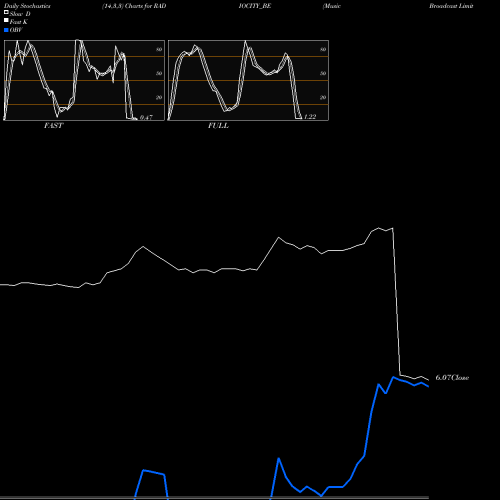Click the 20 level label in FULL chart
500x500 pixels.
323,97
